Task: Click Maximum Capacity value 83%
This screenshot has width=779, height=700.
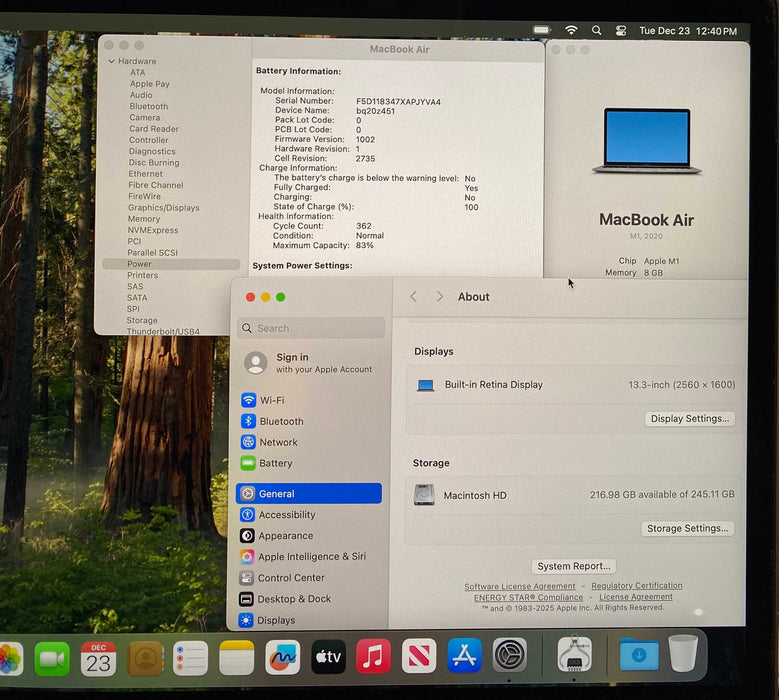Action: coord(365,245)
